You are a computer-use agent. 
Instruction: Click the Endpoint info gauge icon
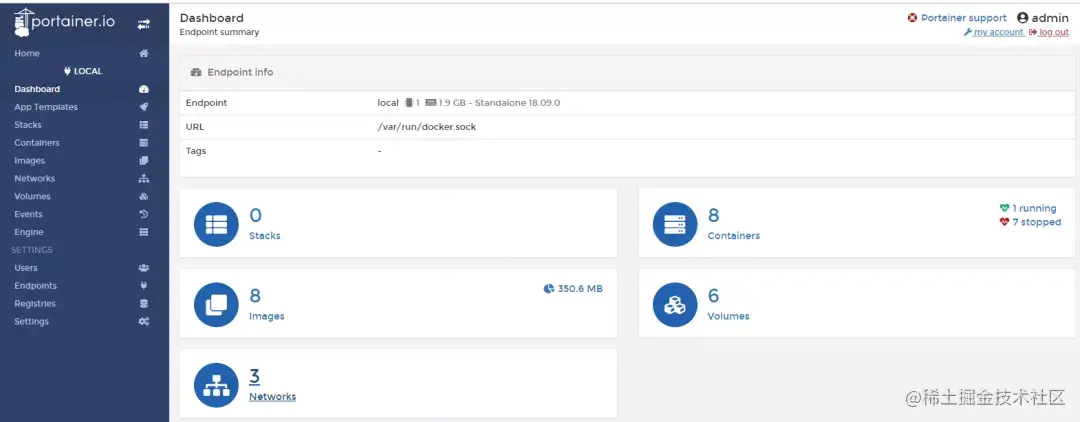pyautogui.click(x=196, y=72)
